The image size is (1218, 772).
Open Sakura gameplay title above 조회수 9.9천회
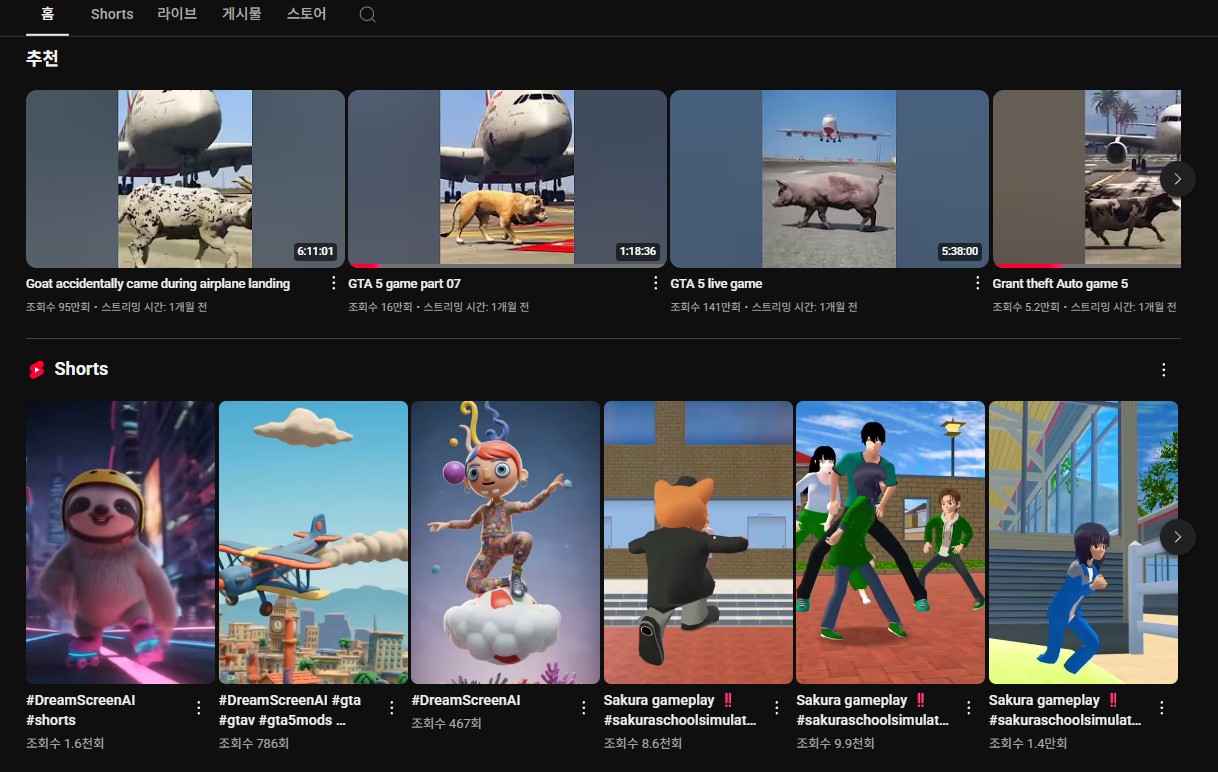tap(872, 710)
